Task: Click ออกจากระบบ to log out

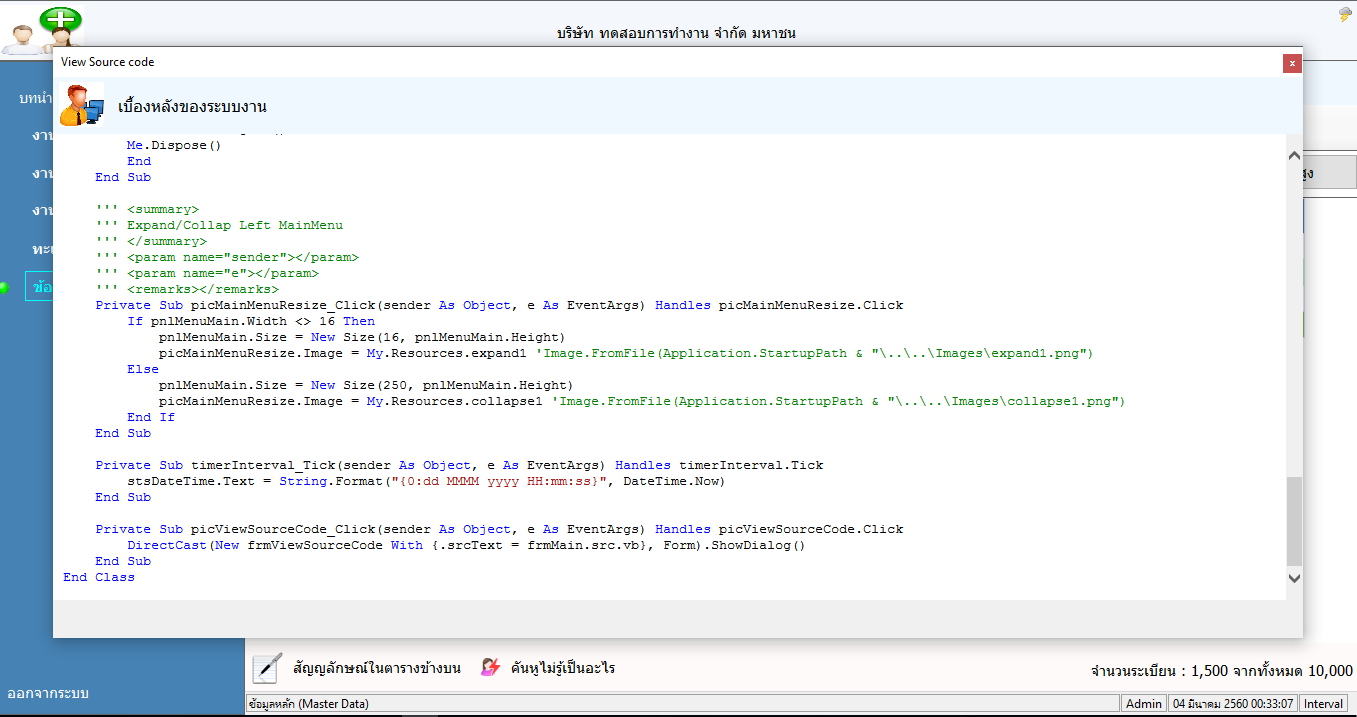Action: coord(48,693)
